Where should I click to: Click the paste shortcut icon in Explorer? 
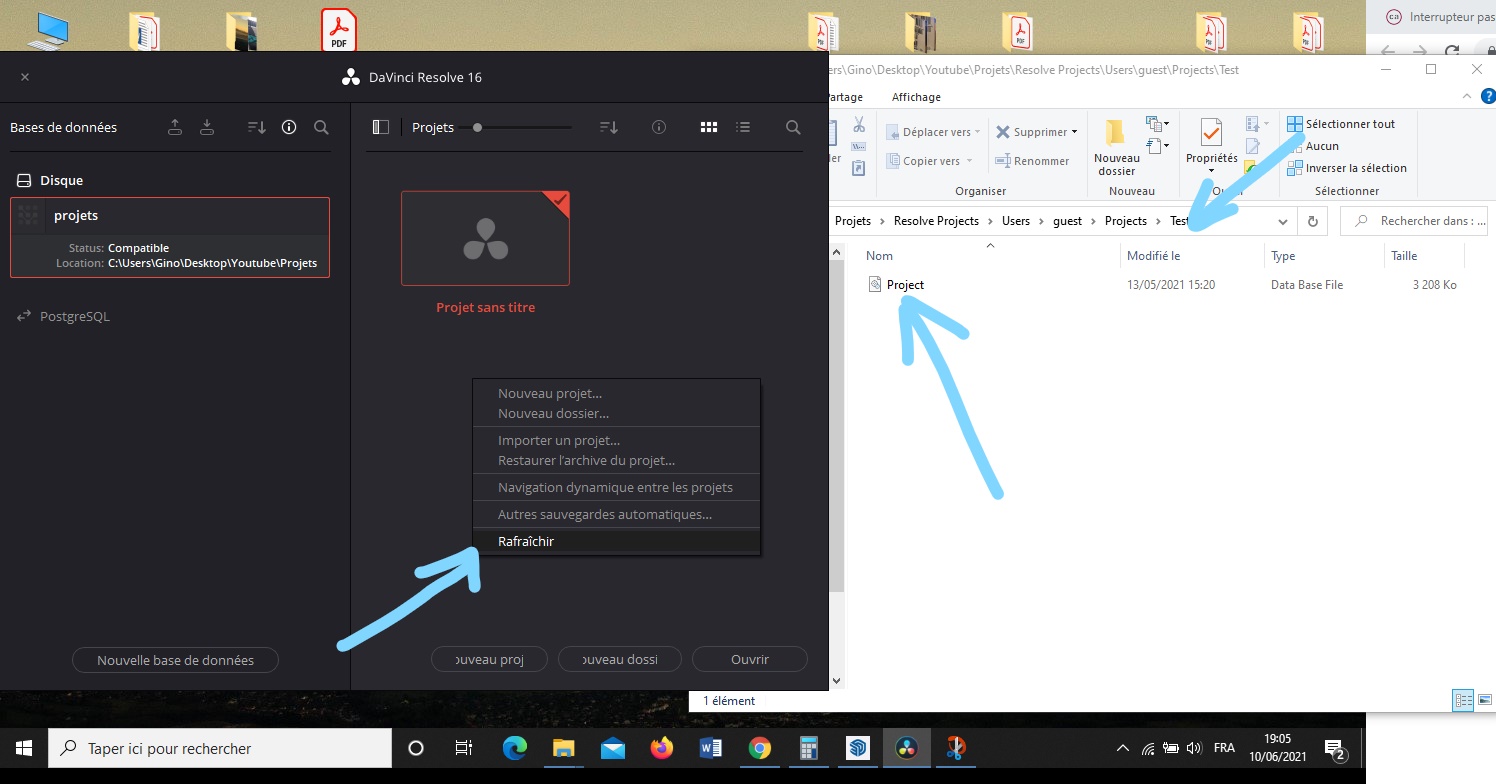coord(858,167)
